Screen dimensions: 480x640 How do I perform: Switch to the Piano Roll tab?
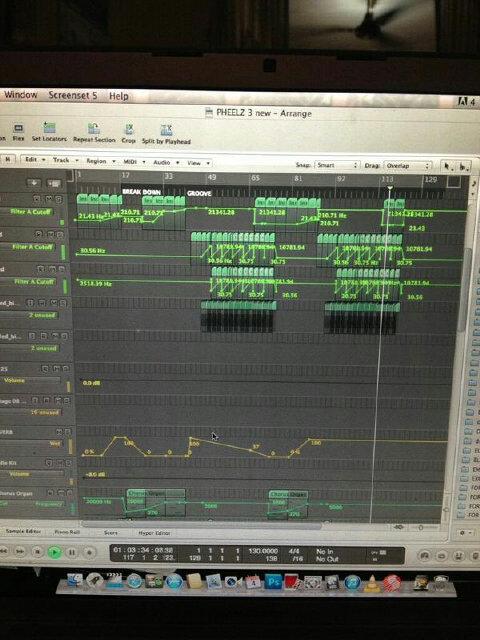click(x=67, y=532)
